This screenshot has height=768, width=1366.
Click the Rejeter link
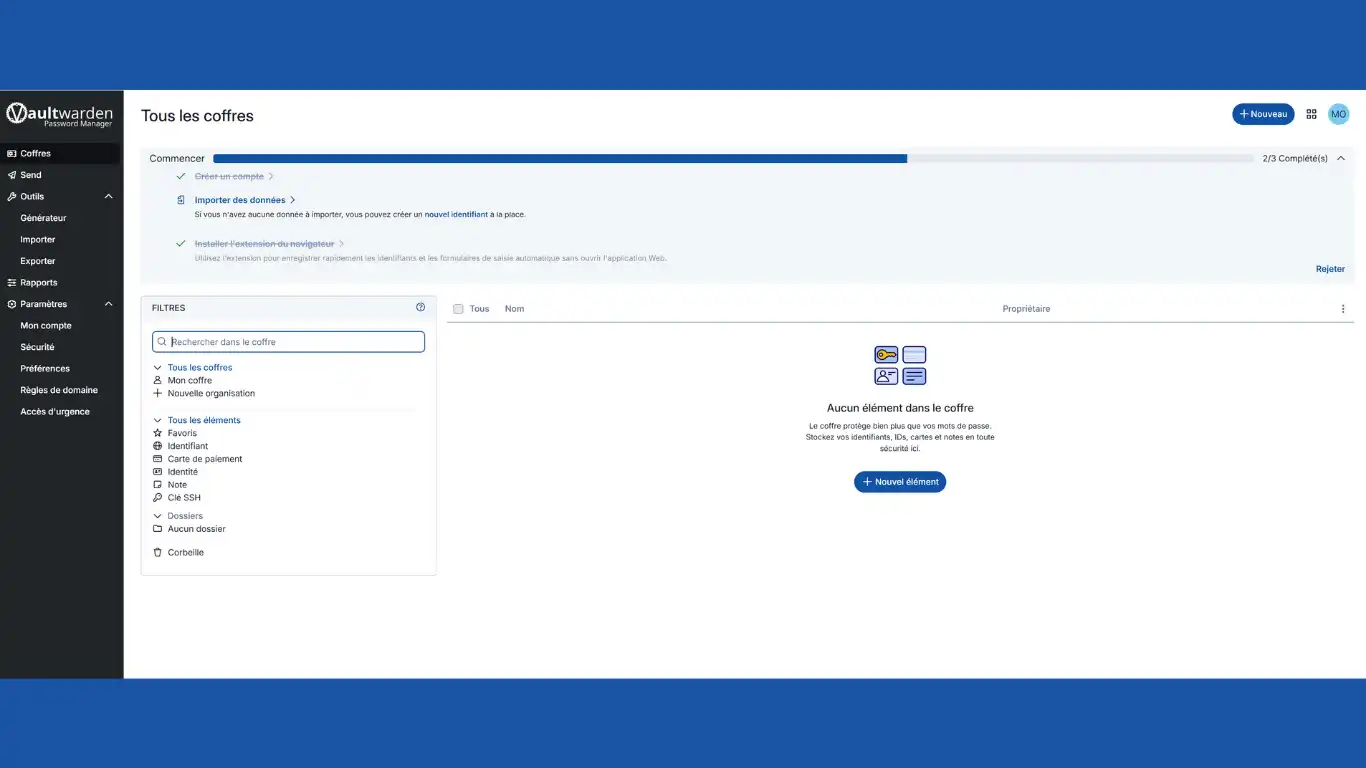tap(1329, 269)
